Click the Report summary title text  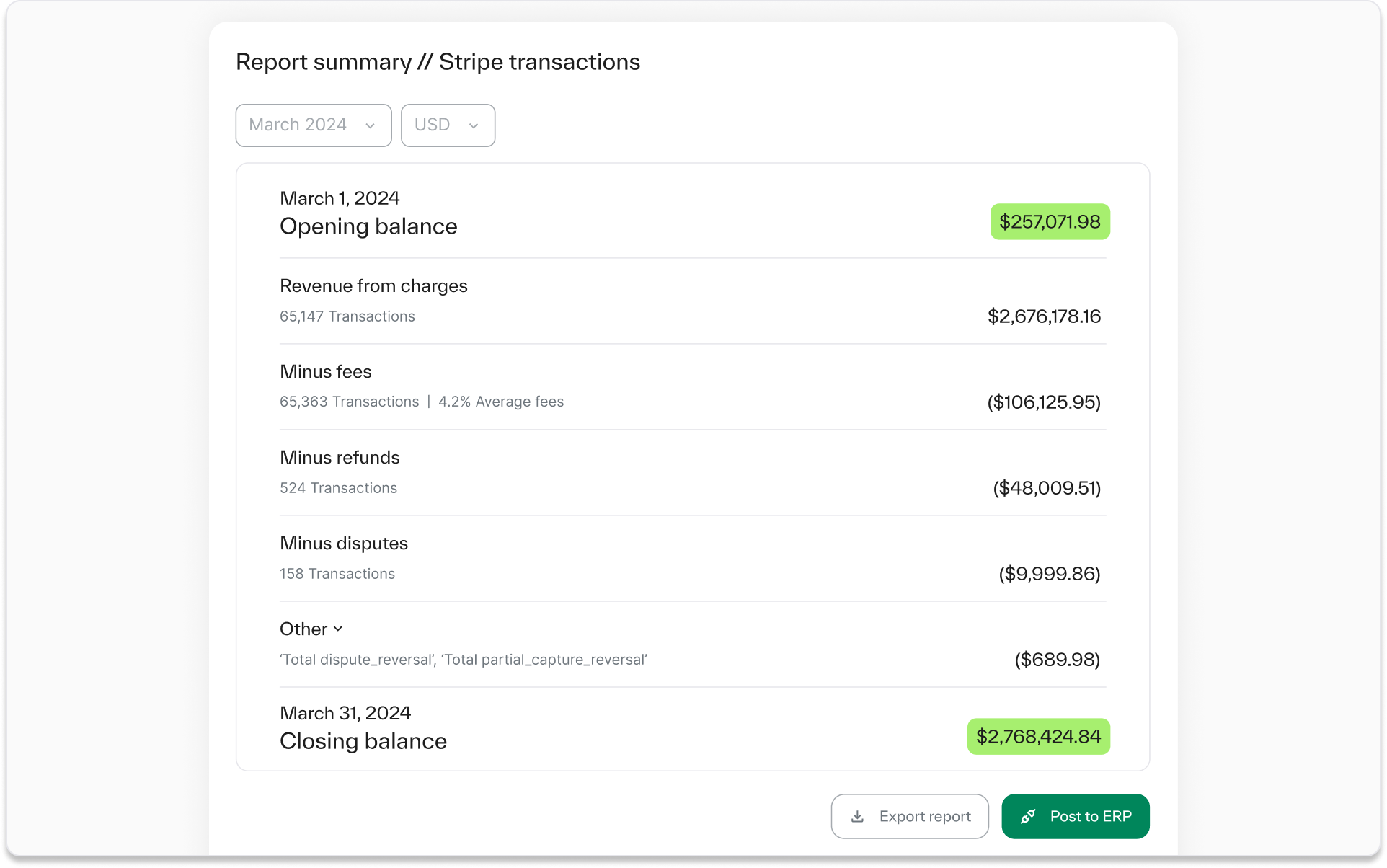pyautogui.click(x=438, y=62)
